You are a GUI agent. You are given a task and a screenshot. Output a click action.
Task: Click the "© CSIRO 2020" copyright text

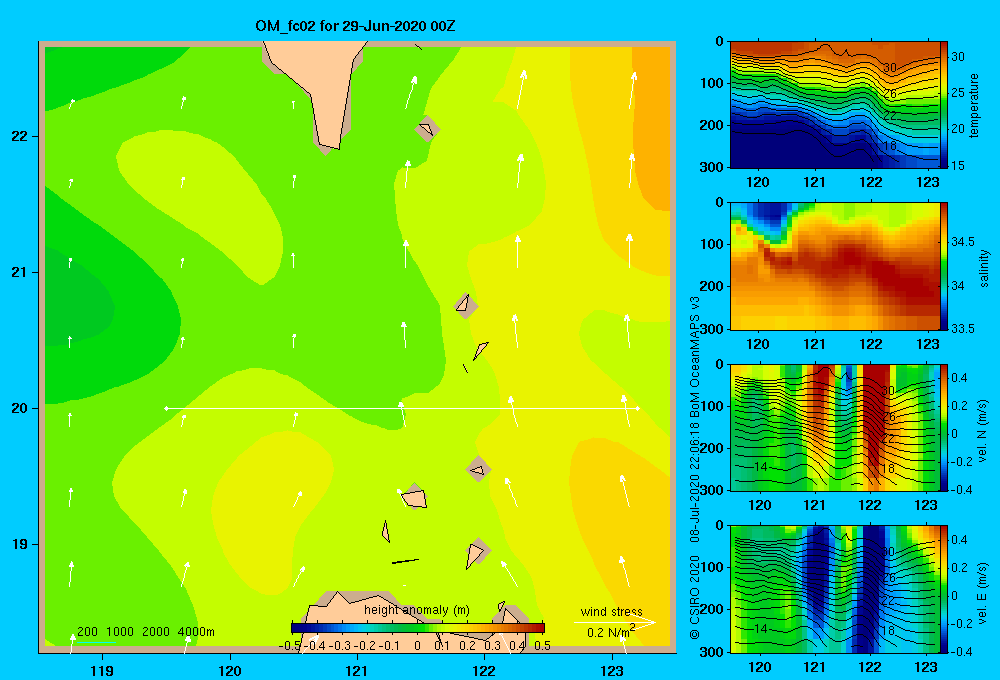pos(695,597)
